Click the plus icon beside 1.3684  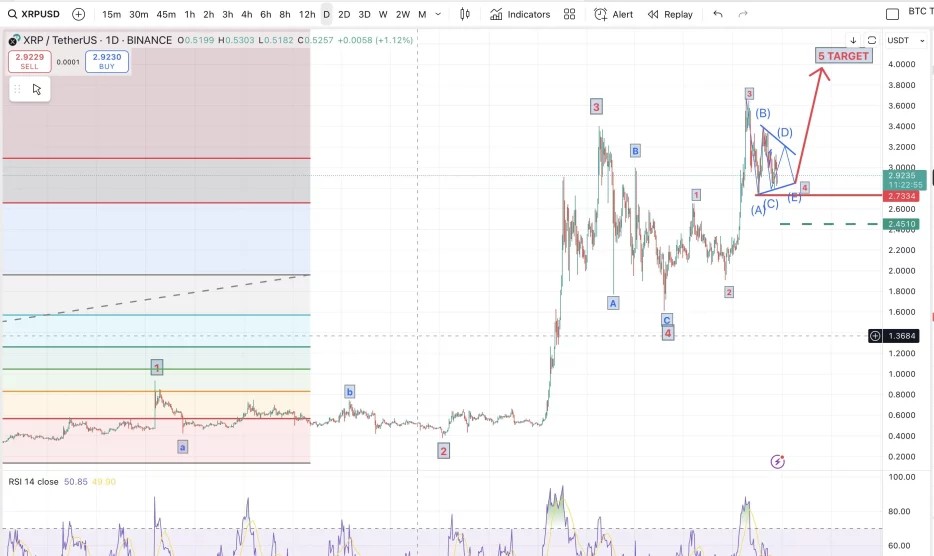coord(875,336)
